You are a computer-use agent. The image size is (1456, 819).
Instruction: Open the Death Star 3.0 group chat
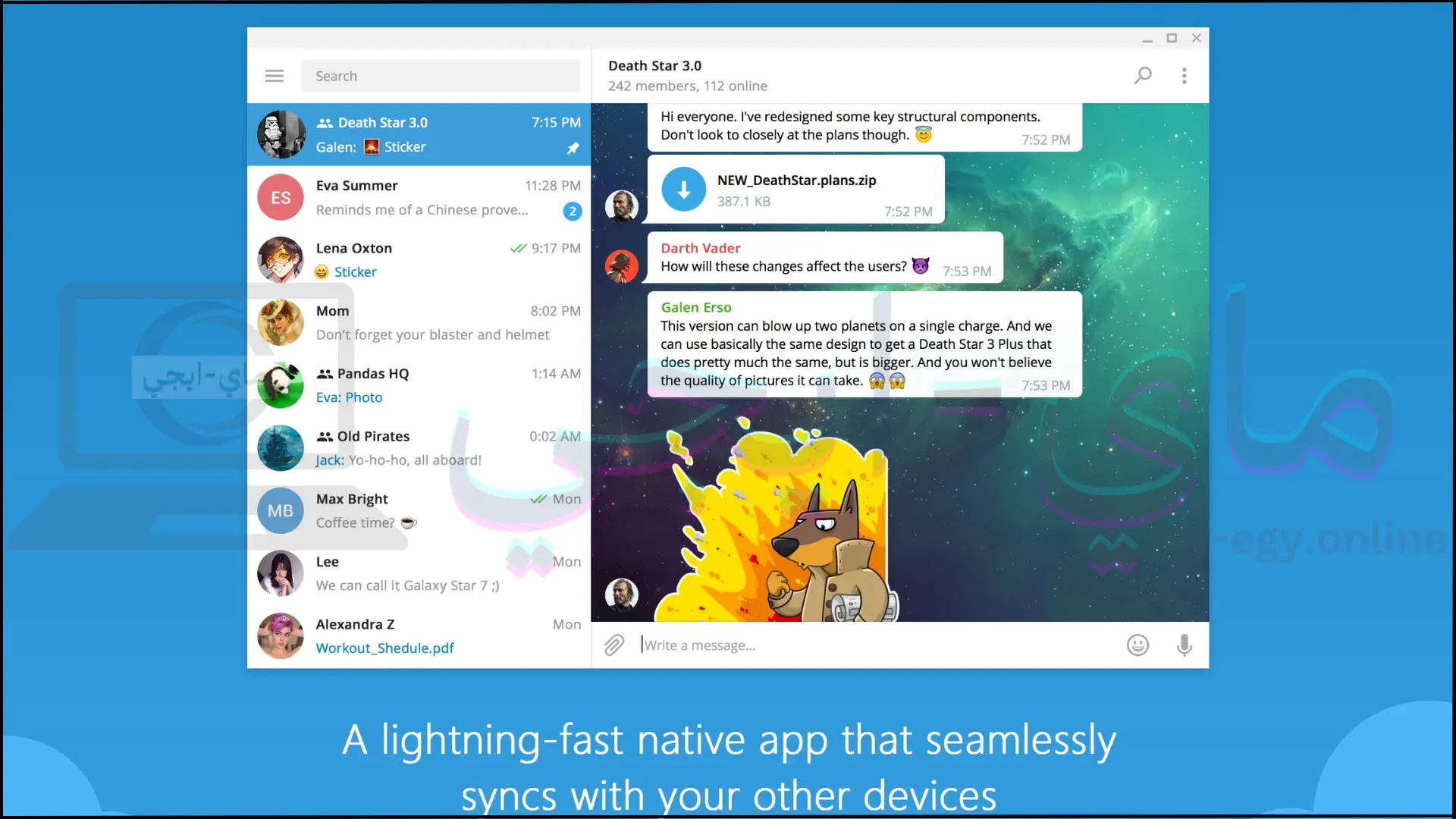pos(418,134)
